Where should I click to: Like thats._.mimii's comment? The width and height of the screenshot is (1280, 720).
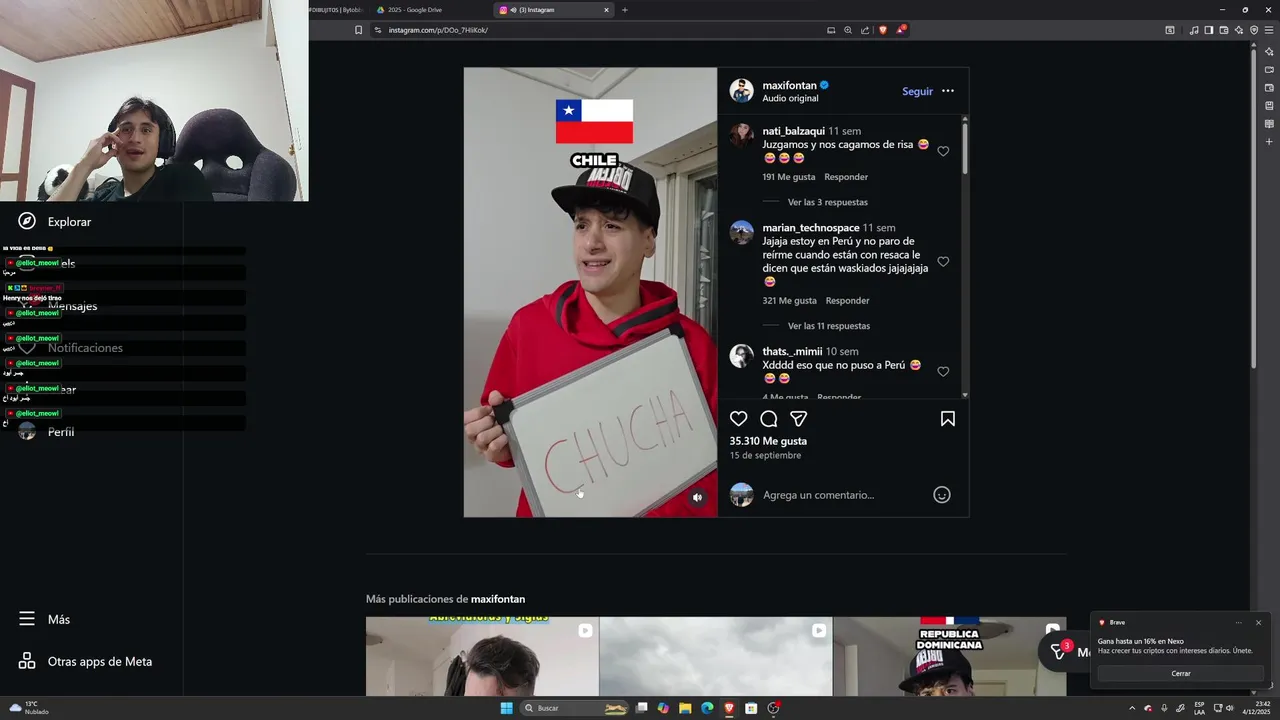pos(943,372)
